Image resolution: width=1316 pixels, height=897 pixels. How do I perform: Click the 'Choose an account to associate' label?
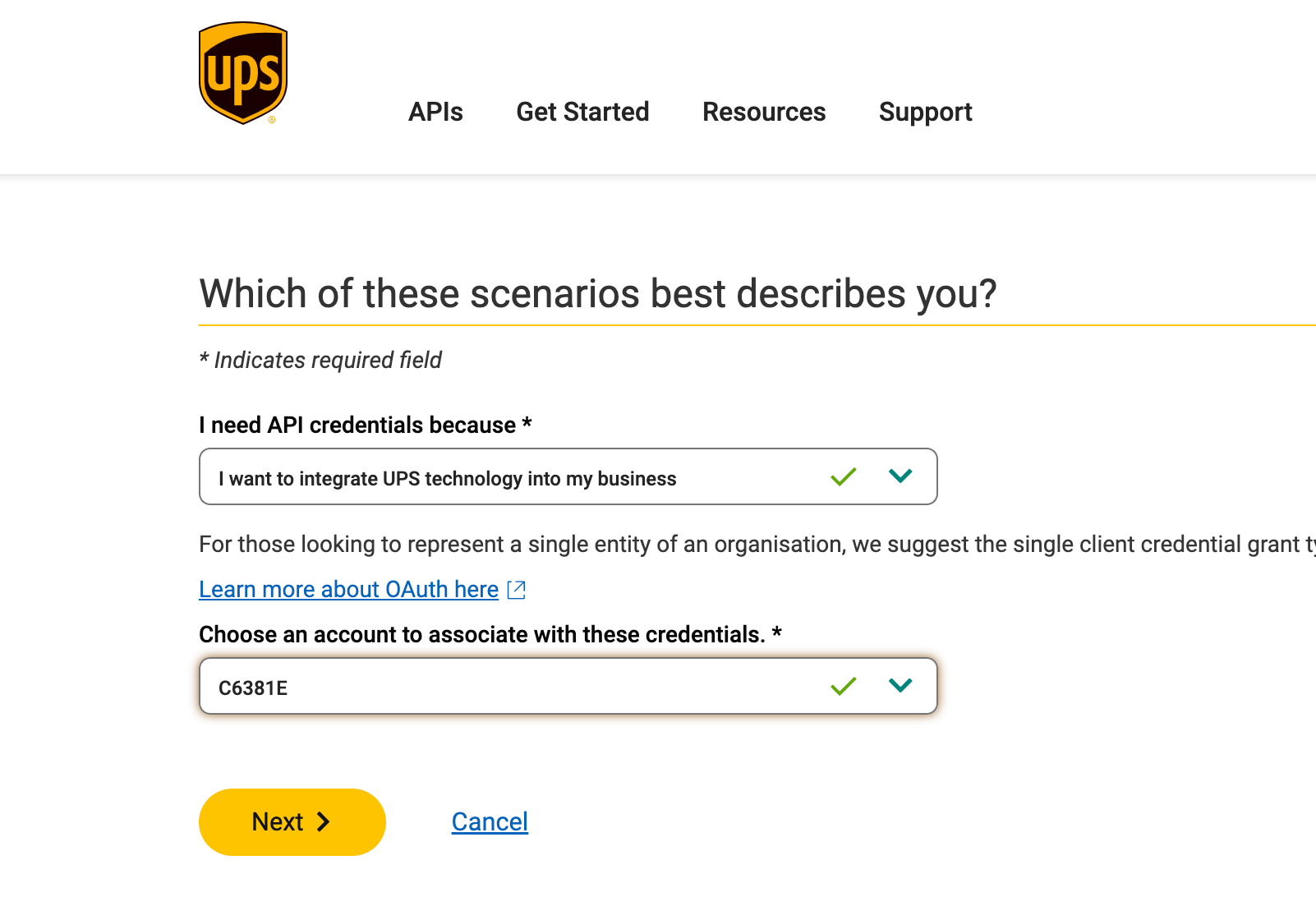pyautogui.click(x=490, y=635)
